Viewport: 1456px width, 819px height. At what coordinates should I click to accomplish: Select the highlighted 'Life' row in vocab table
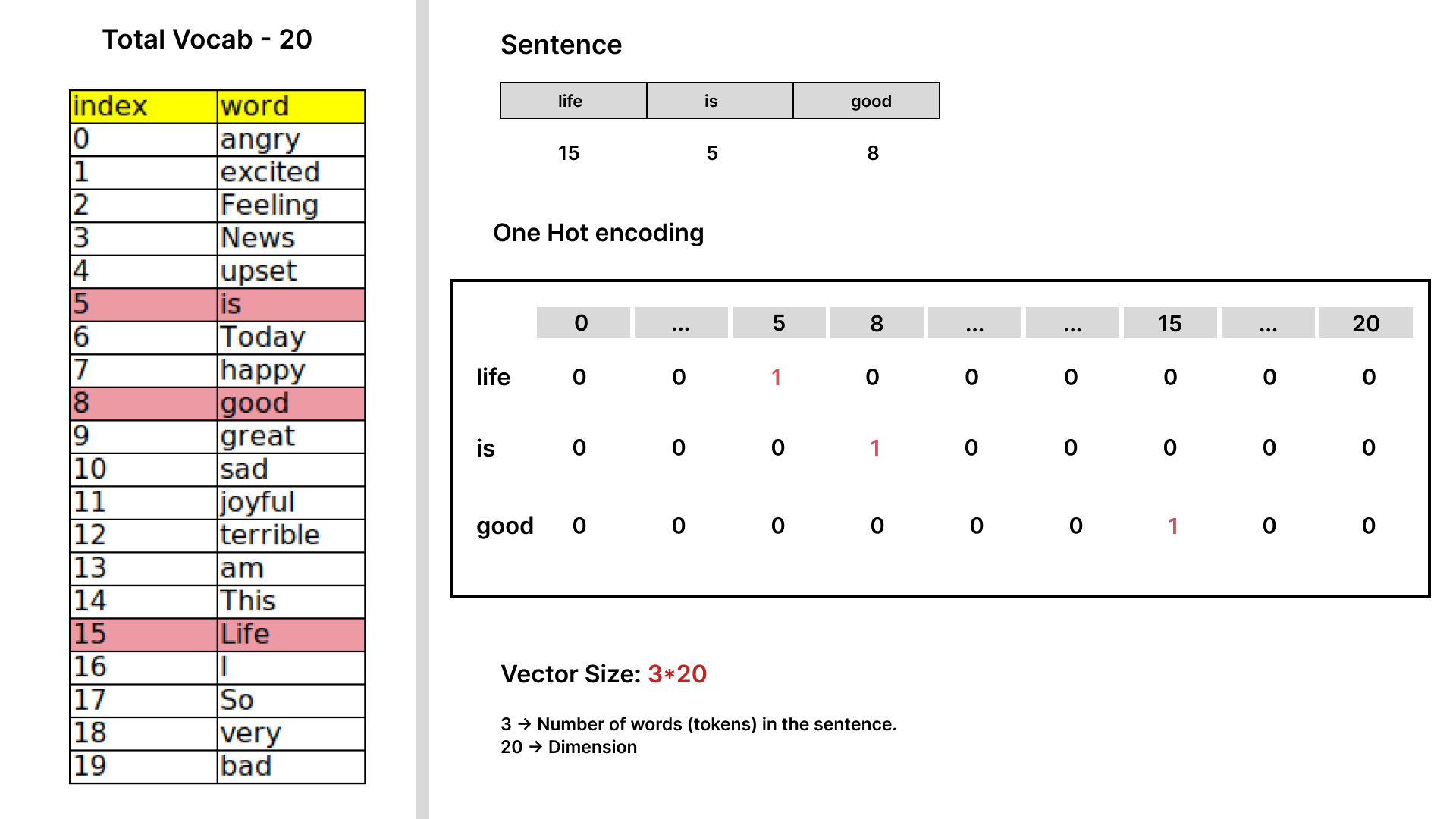pos(218,634)
